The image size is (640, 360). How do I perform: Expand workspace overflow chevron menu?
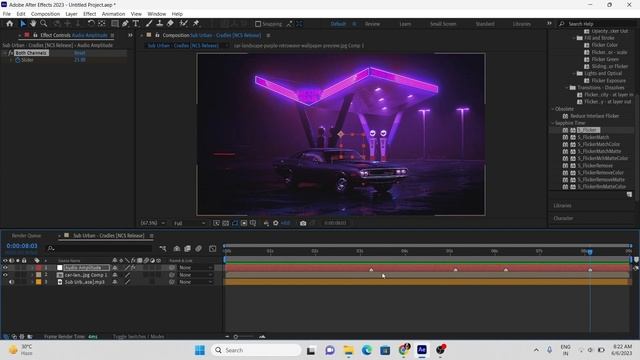pos(549,24)
